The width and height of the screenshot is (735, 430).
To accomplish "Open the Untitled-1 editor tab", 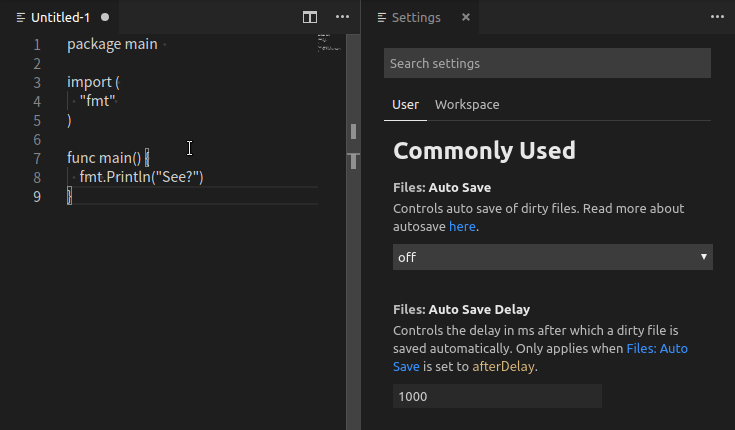I will 60,18.
